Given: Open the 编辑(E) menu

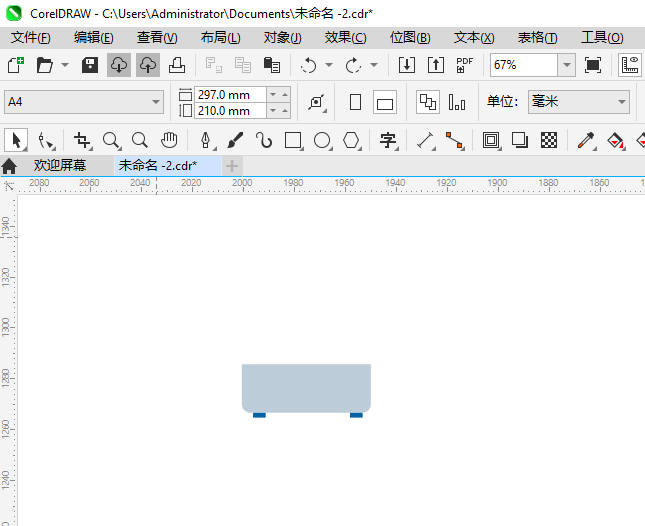Looking at the screenshot, I should point(94,38).
